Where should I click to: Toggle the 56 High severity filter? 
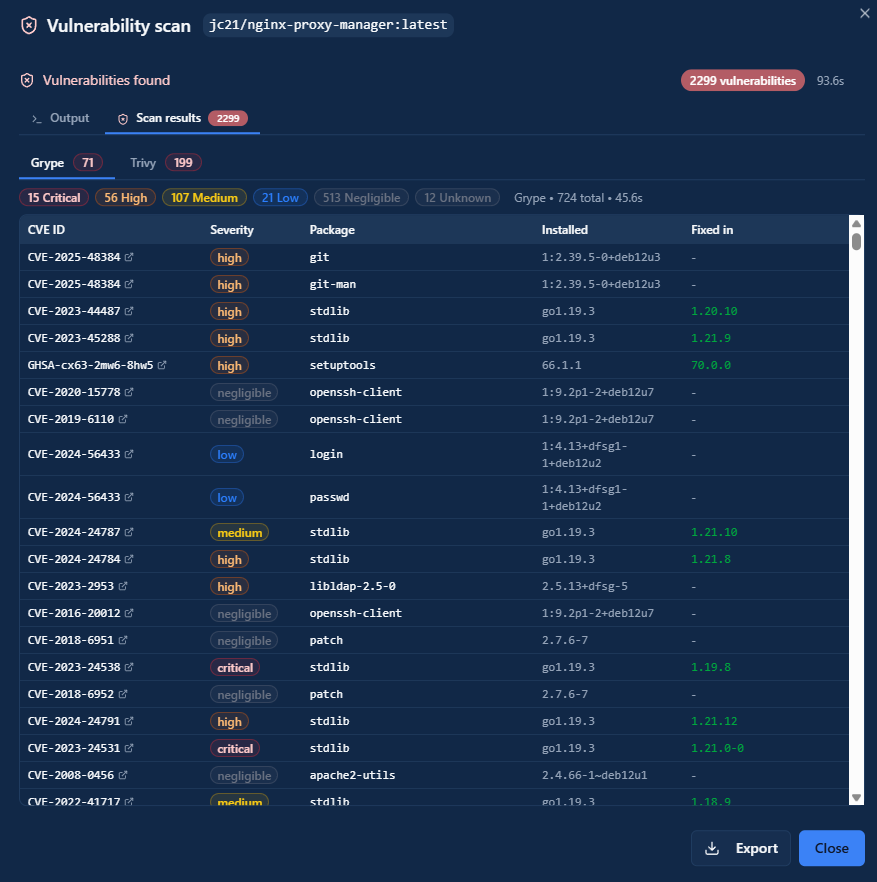pyautogui.click(x=125, y=198)
